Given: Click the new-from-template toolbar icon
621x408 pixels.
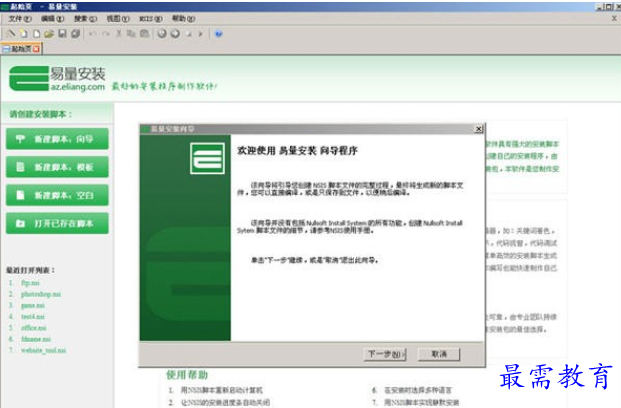Looking at the screenshot, I should pyautogui.click(x=24, y=34).
